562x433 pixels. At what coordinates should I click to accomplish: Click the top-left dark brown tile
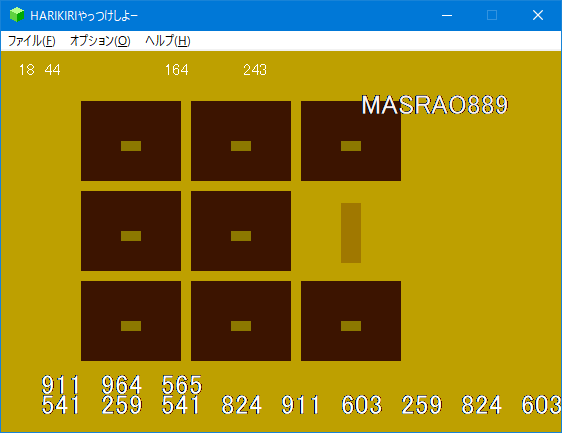(x=131, y=141)
